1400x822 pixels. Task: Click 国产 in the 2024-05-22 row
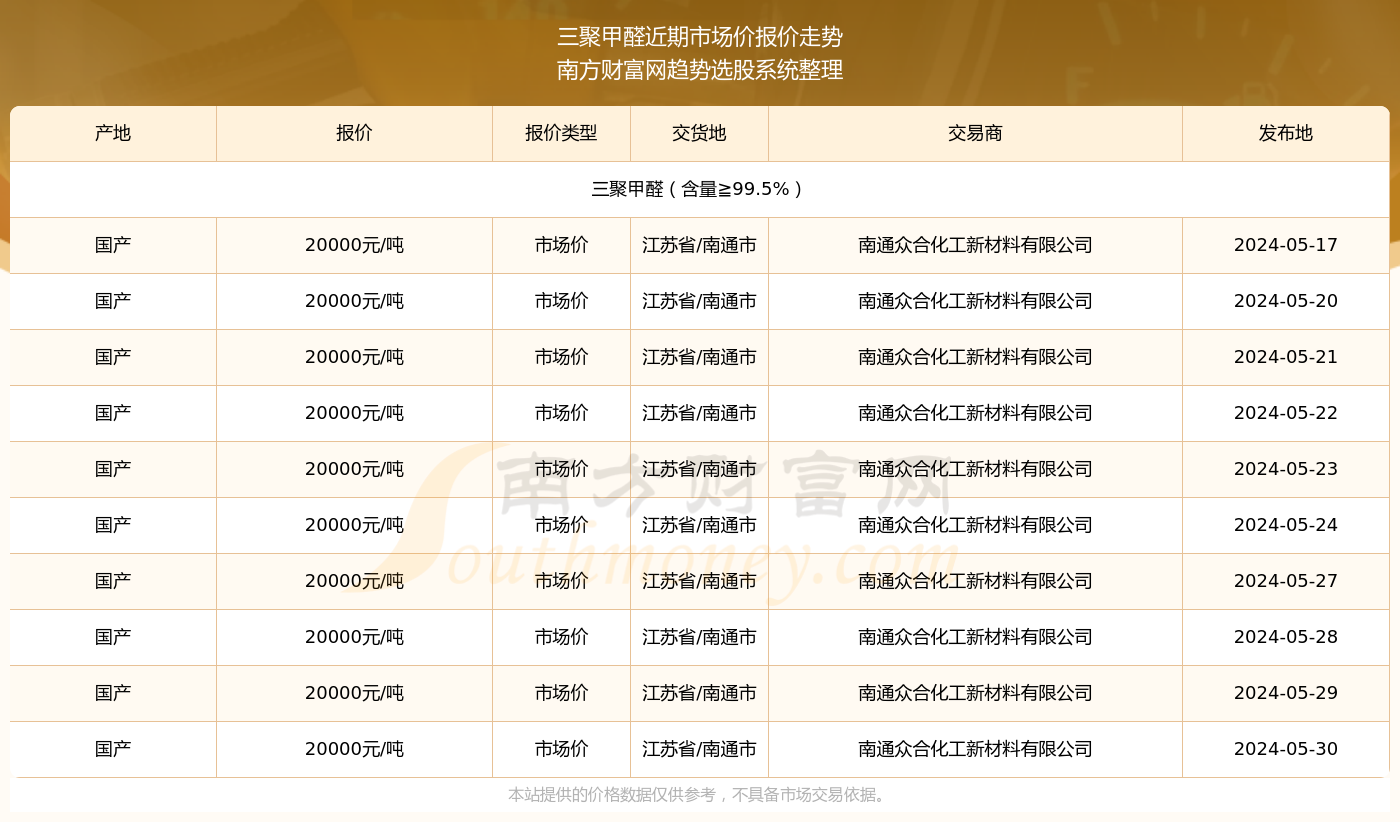click(113, 413)
